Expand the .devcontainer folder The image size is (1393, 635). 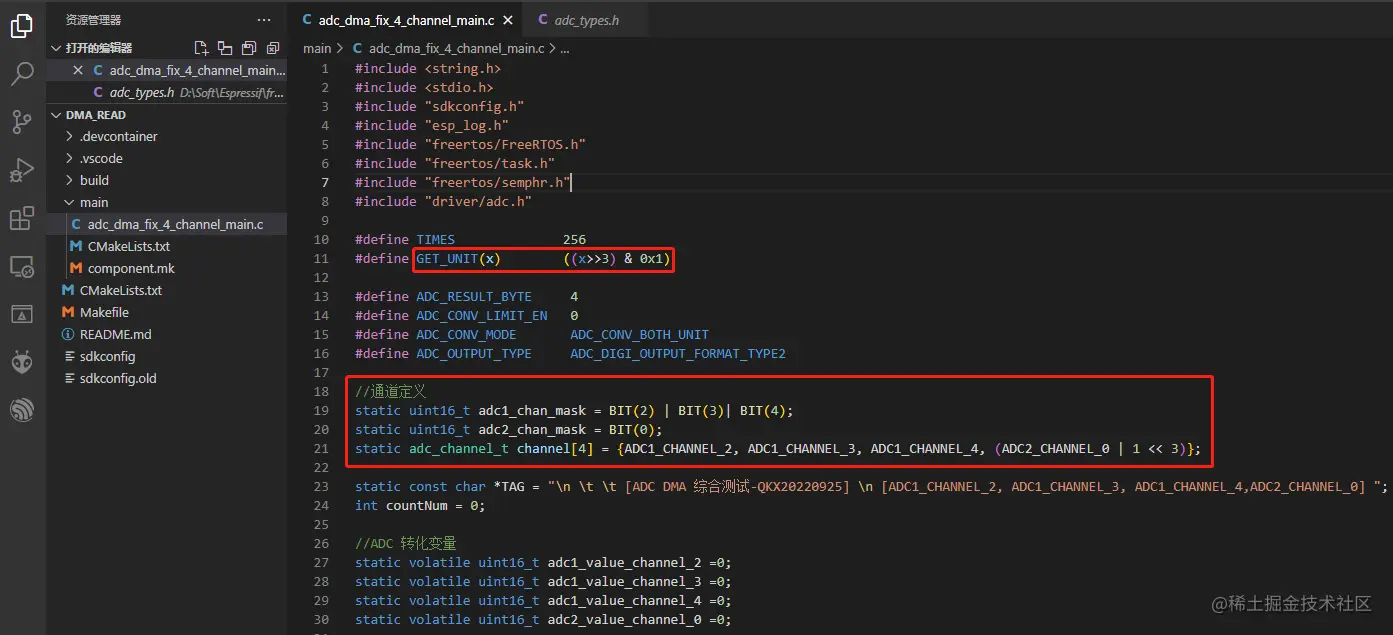point(118,136)
